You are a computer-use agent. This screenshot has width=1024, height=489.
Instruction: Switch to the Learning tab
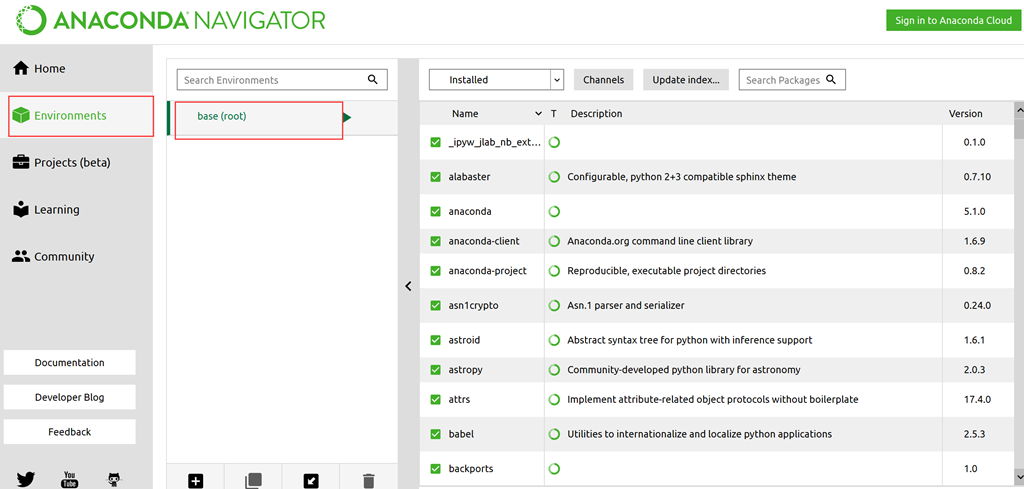pyautogui.click(x=56, y=210)
